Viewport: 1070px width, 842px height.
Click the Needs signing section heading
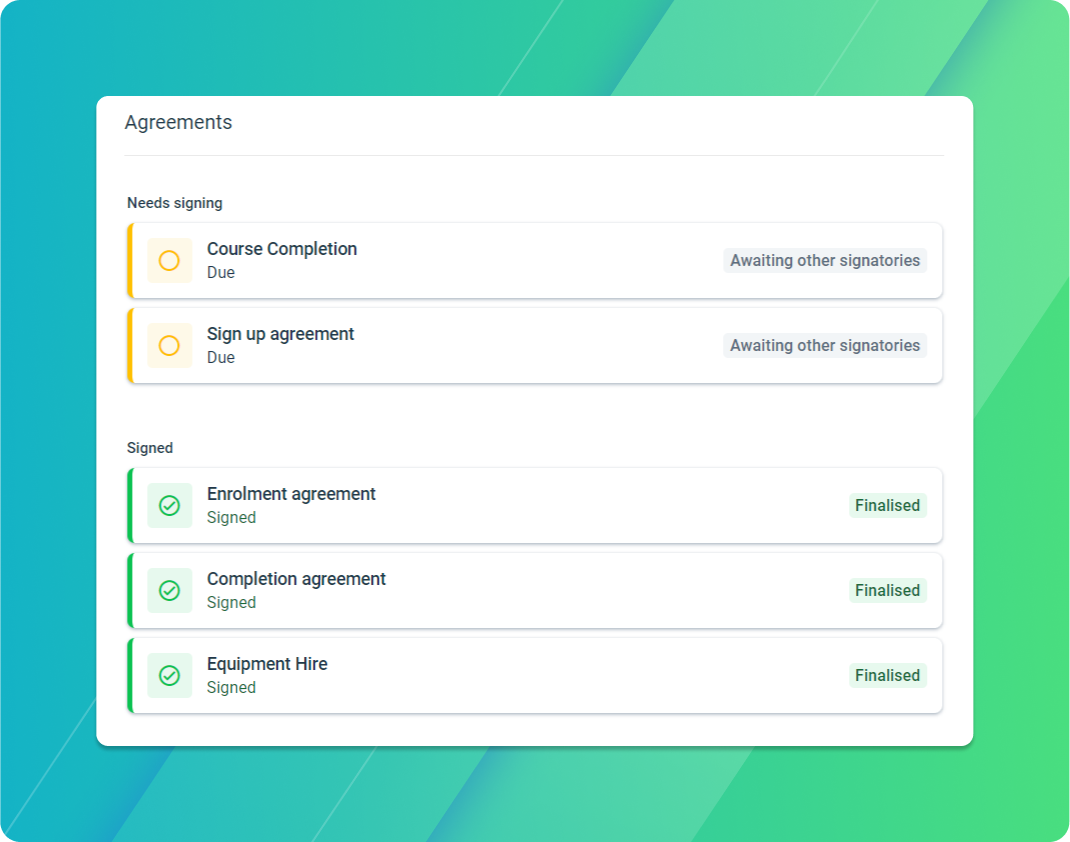click(x=175, y=202)
